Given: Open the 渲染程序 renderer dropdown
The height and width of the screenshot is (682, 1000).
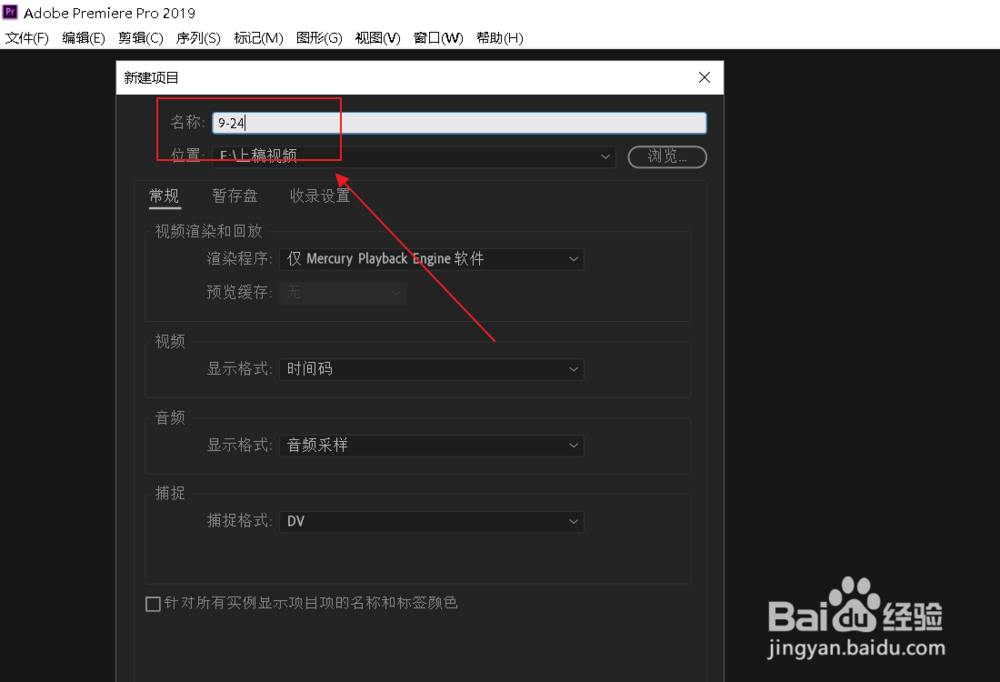Looking at the screenshot, I should pos(432,258).
